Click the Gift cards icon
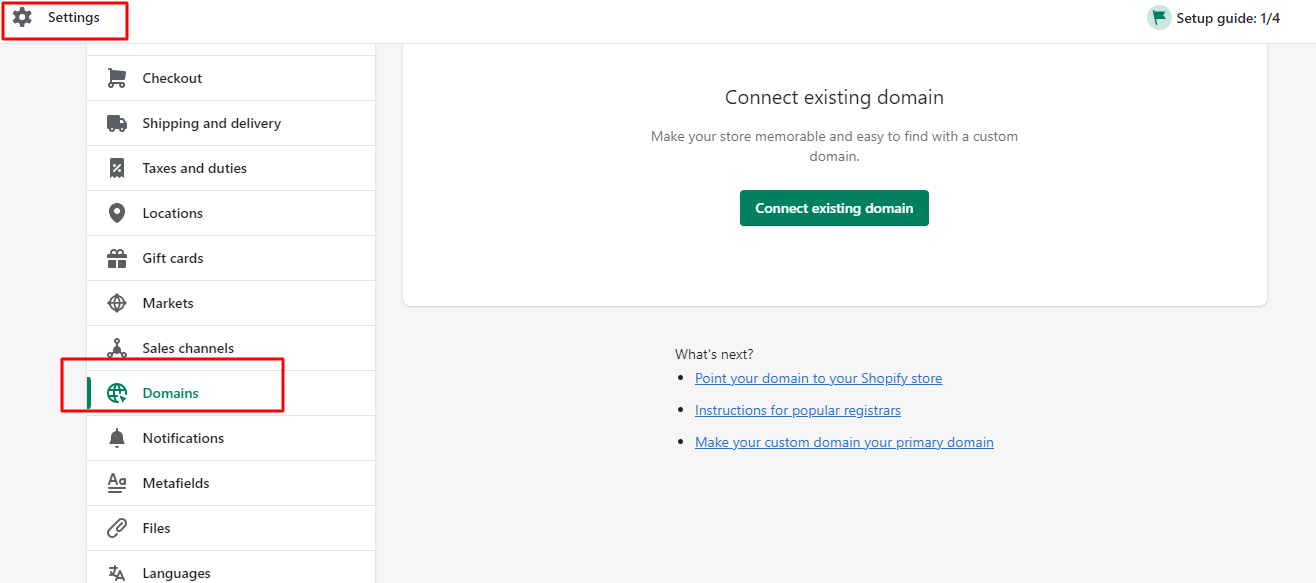This screenshot has width=1316, height=583. tap(116, 257)
